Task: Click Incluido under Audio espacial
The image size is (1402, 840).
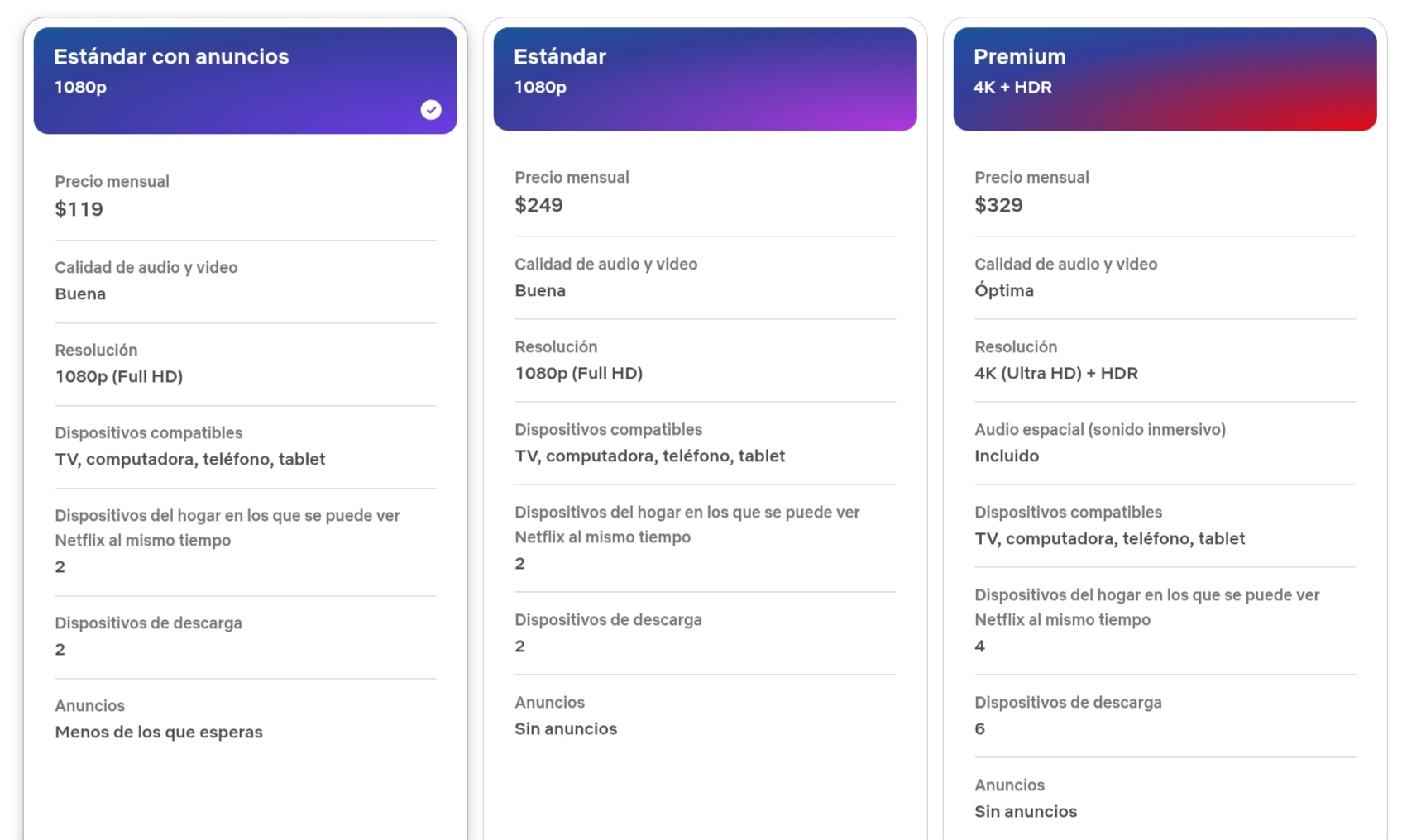Action: (x=1007, y=456)
